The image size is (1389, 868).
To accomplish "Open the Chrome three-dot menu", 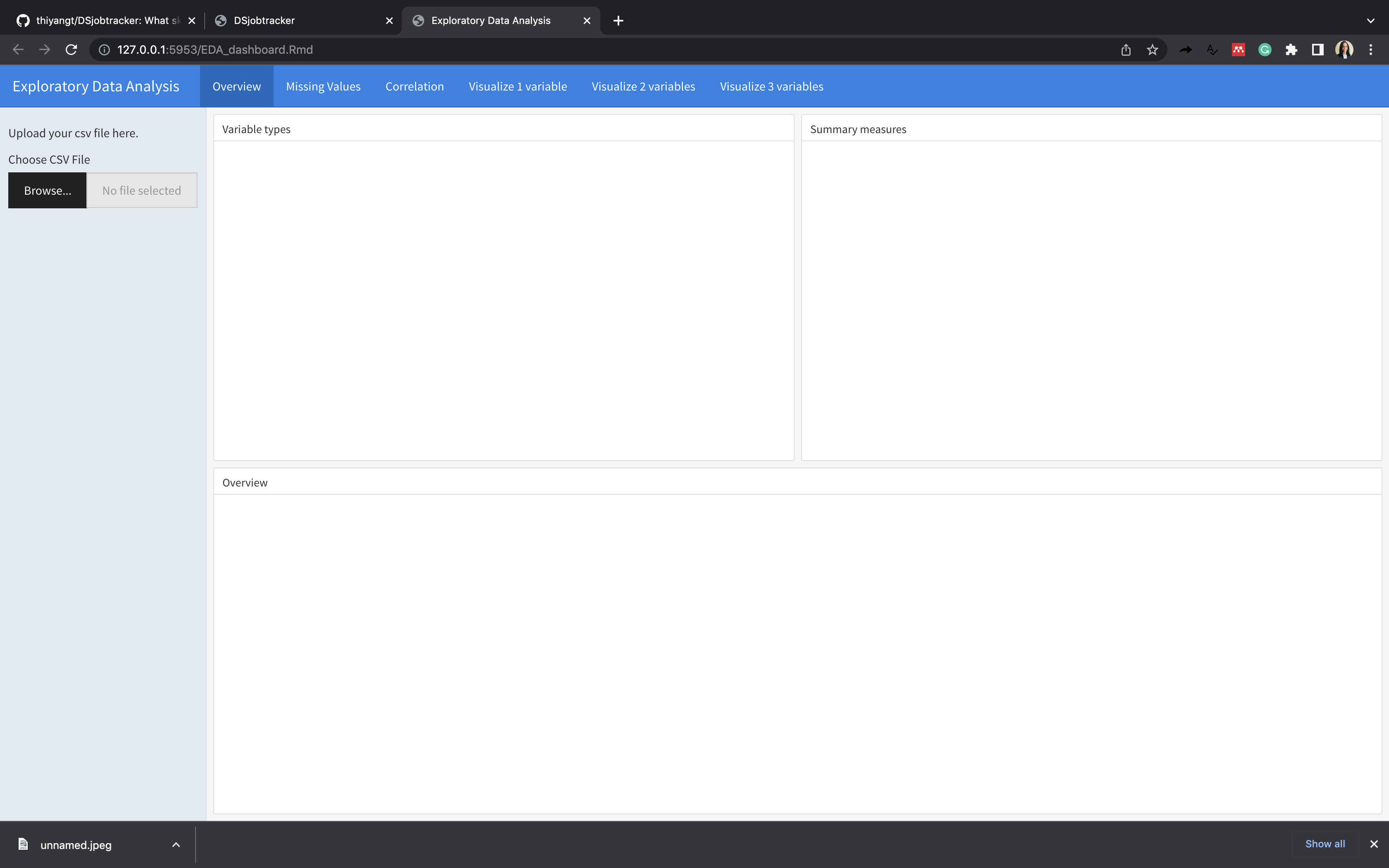I will click(x=1371, y=50).
